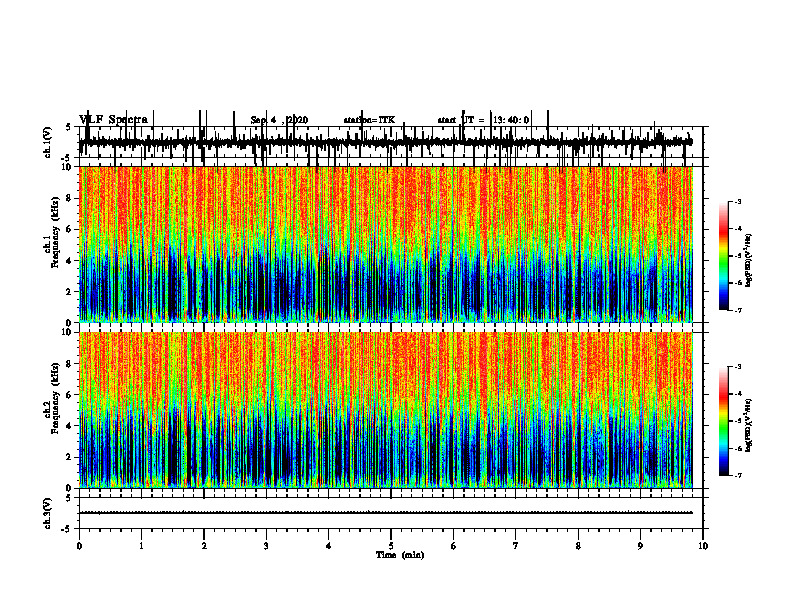Viewport: 792px width, 612px height.
Task: Click the "3" tick on the Time axis
Action: pos(266,546)
